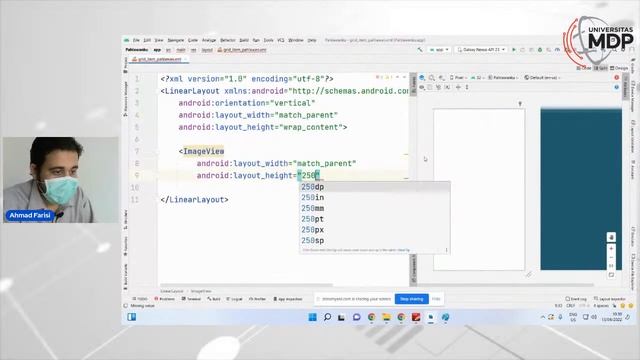Open the Logcat tool window
This screenshot has height=360, width=640.
[235, 299]
